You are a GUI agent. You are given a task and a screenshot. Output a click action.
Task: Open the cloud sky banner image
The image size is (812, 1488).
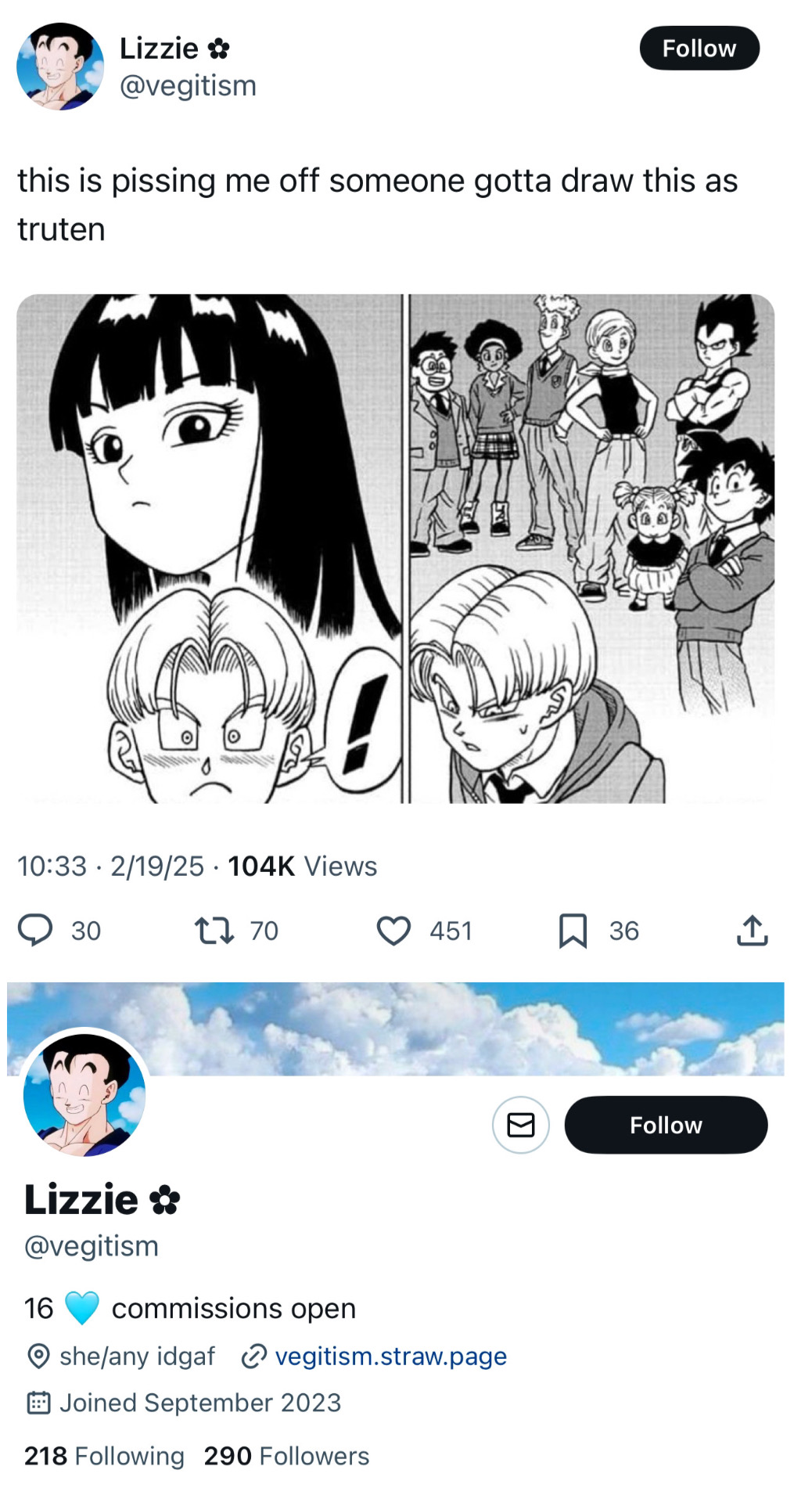396,1029
